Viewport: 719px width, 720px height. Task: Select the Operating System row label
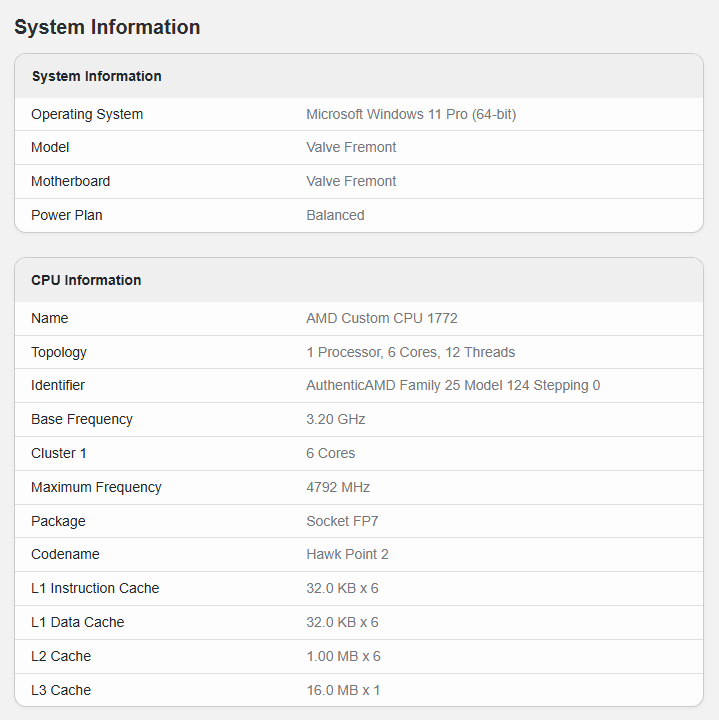87,114
